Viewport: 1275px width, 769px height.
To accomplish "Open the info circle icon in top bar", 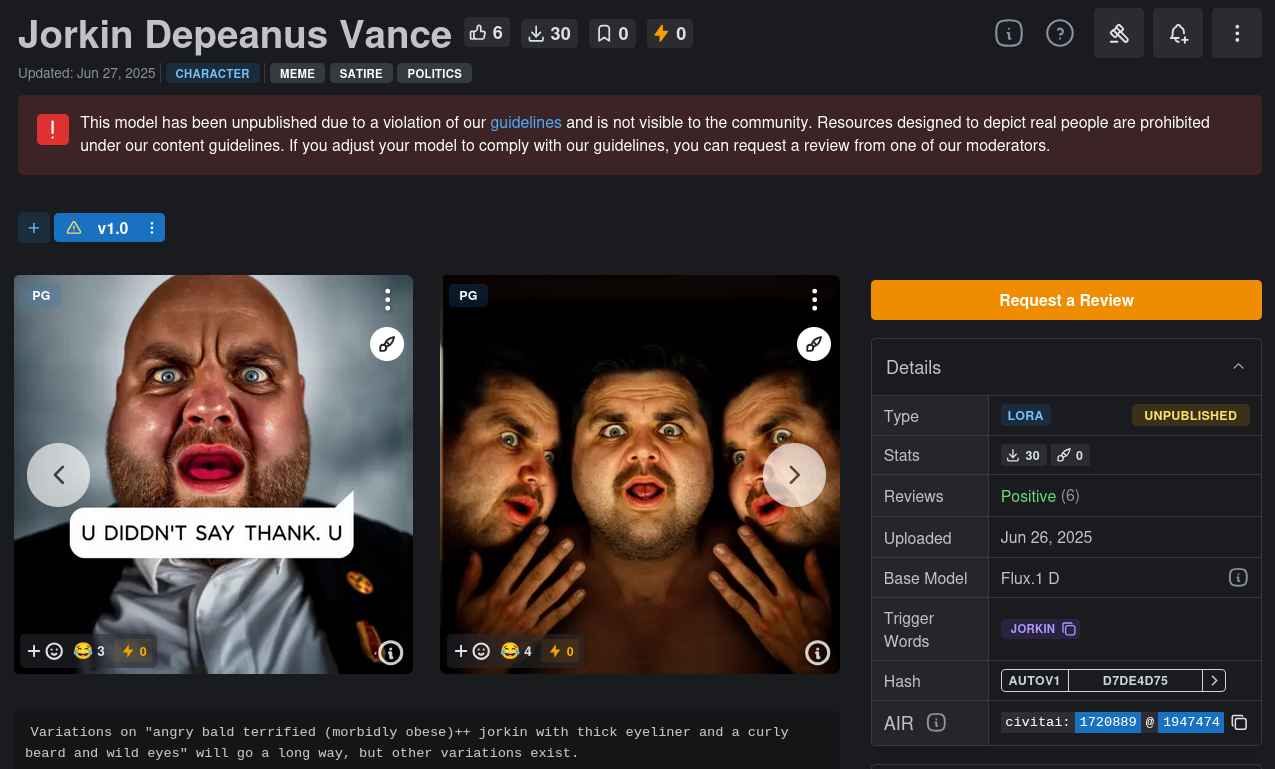I will tap(1009, 33).
